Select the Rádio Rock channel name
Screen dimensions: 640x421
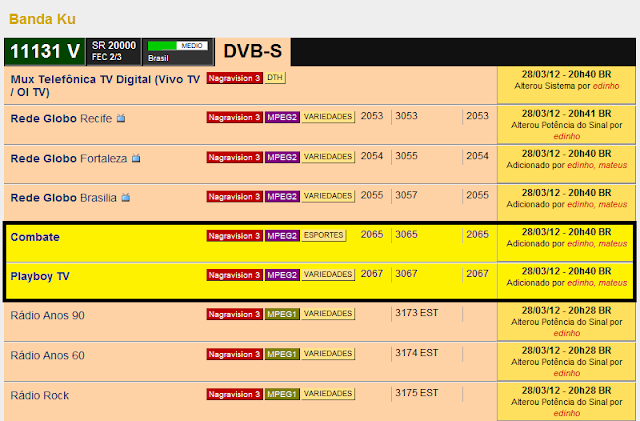tap(40, 395)
